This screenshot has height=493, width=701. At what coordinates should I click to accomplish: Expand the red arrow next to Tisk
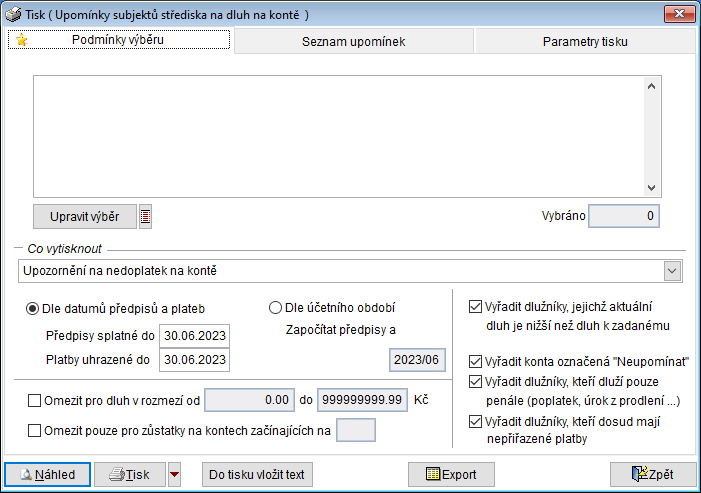175,474
